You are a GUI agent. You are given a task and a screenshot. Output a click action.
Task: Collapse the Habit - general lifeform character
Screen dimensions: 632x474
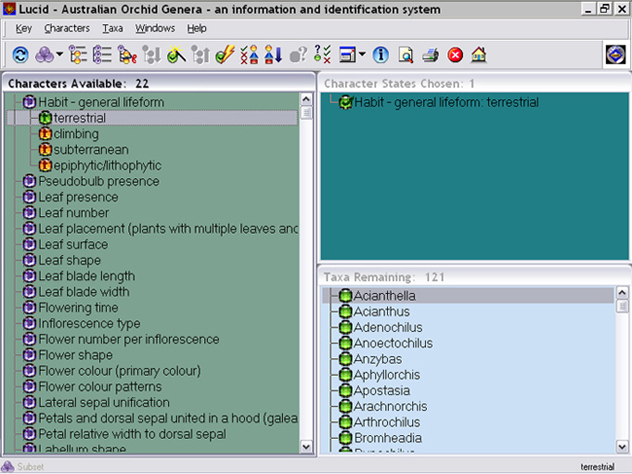click(29, 102)
